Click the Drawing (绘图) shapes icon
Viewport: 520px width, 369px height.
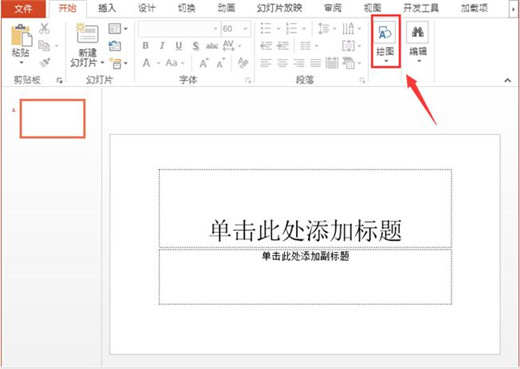pos(385,32)
